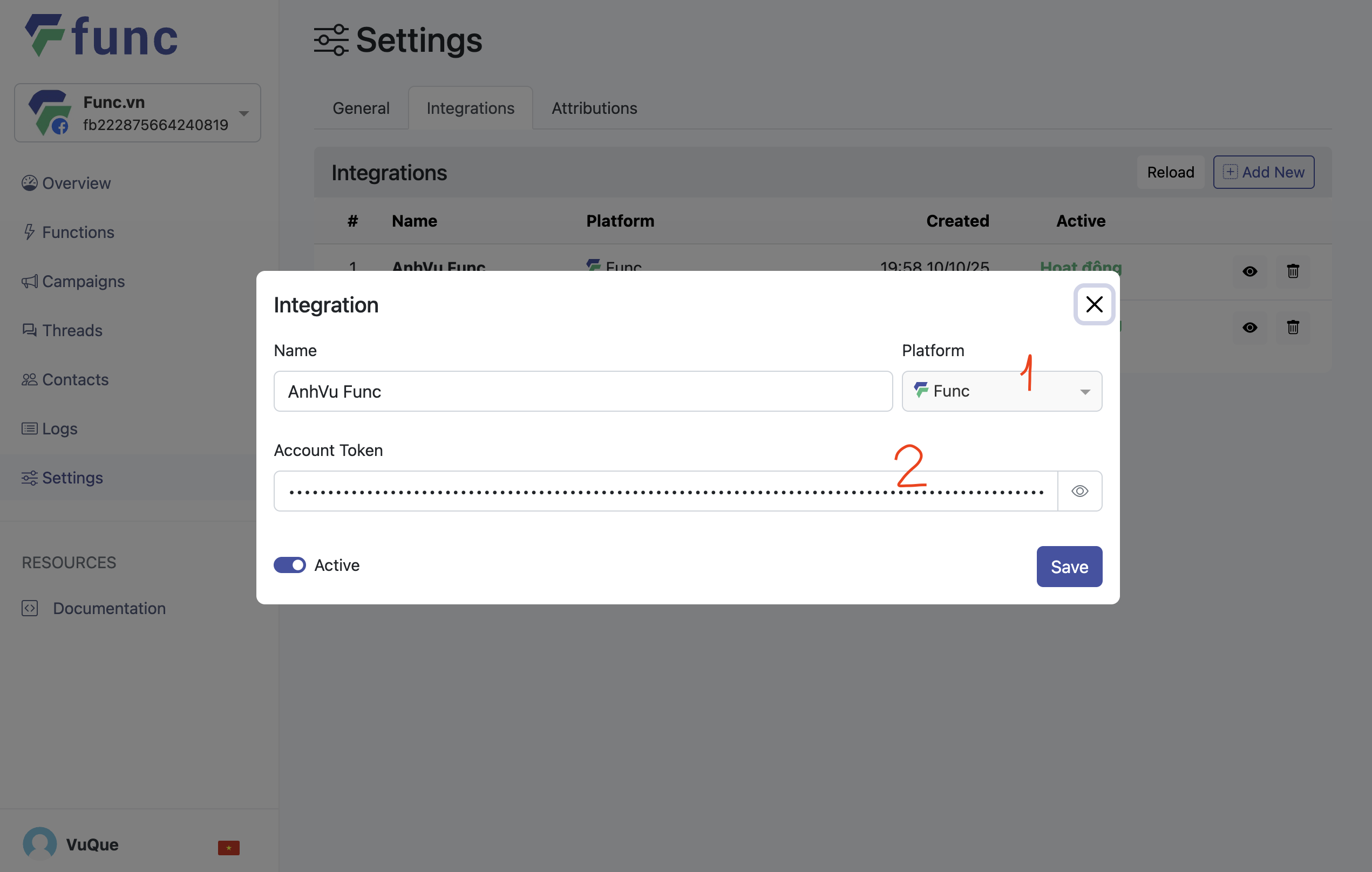This screenshot has height=872, width=1372.
Task: Click the Contacts people icon
Action: coord(30,379)
